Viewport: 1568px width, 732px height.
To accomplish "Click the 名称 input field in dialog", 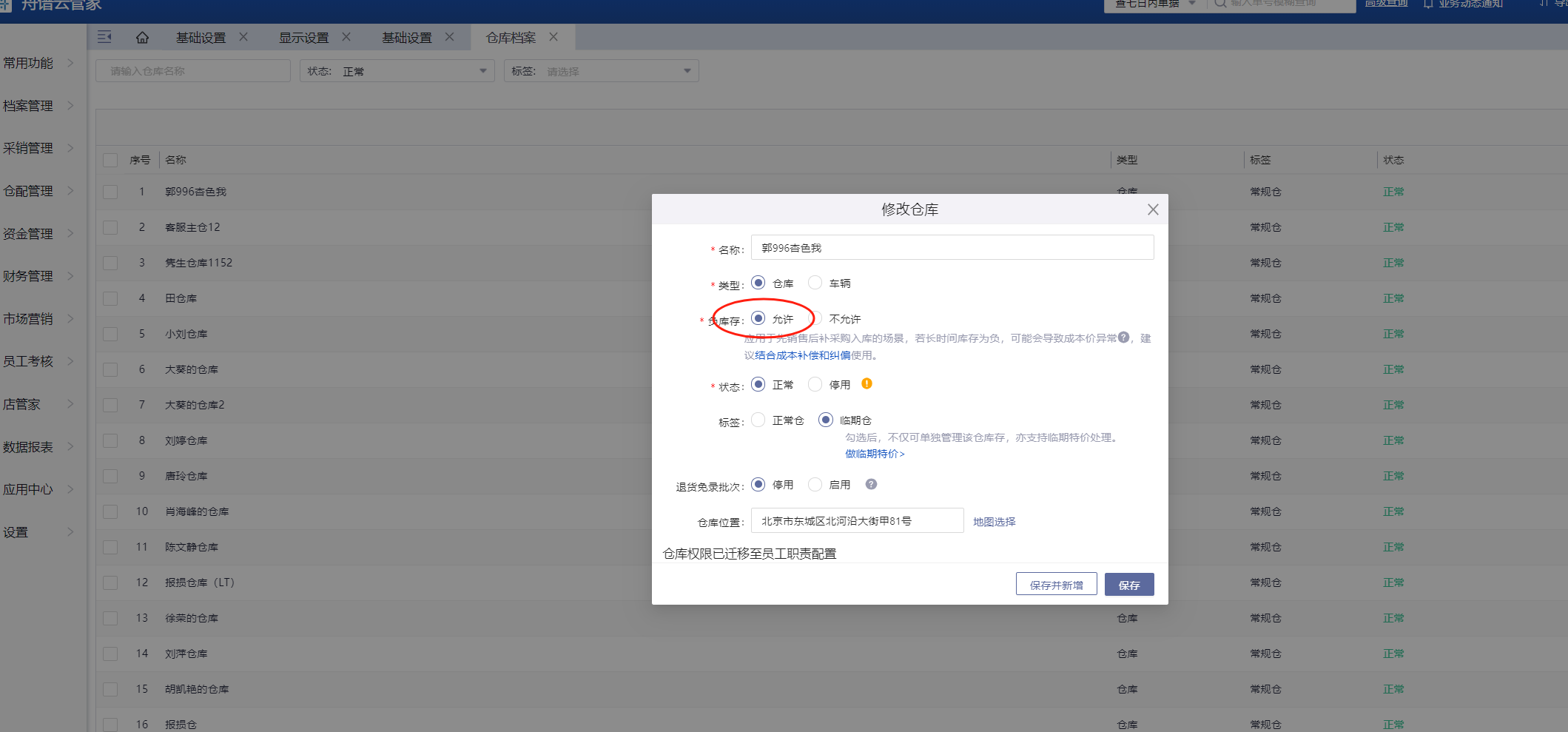I will [x=952, y=248].
